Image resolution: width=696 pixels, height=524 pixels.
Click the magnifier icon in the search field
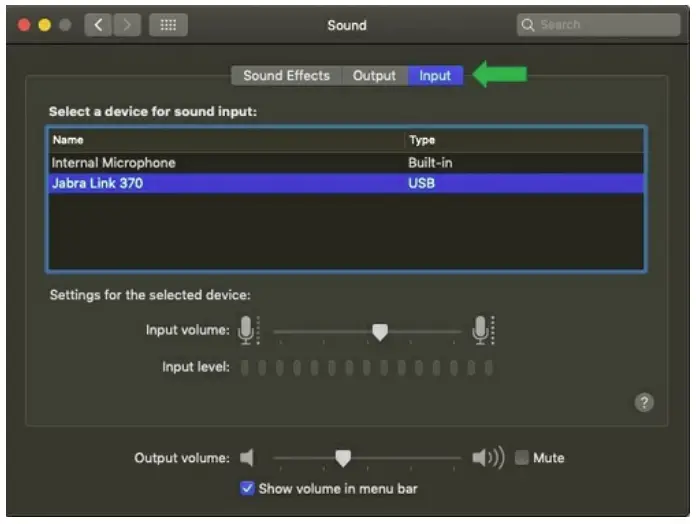click(x=527, y=25)
